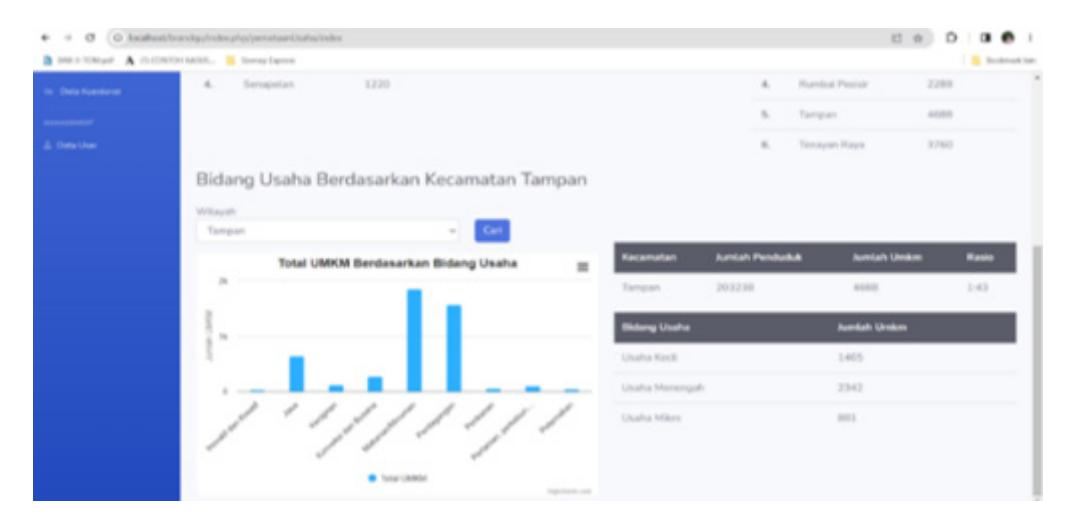
Task: Click the blue Cari button
Action: point(492,231)
